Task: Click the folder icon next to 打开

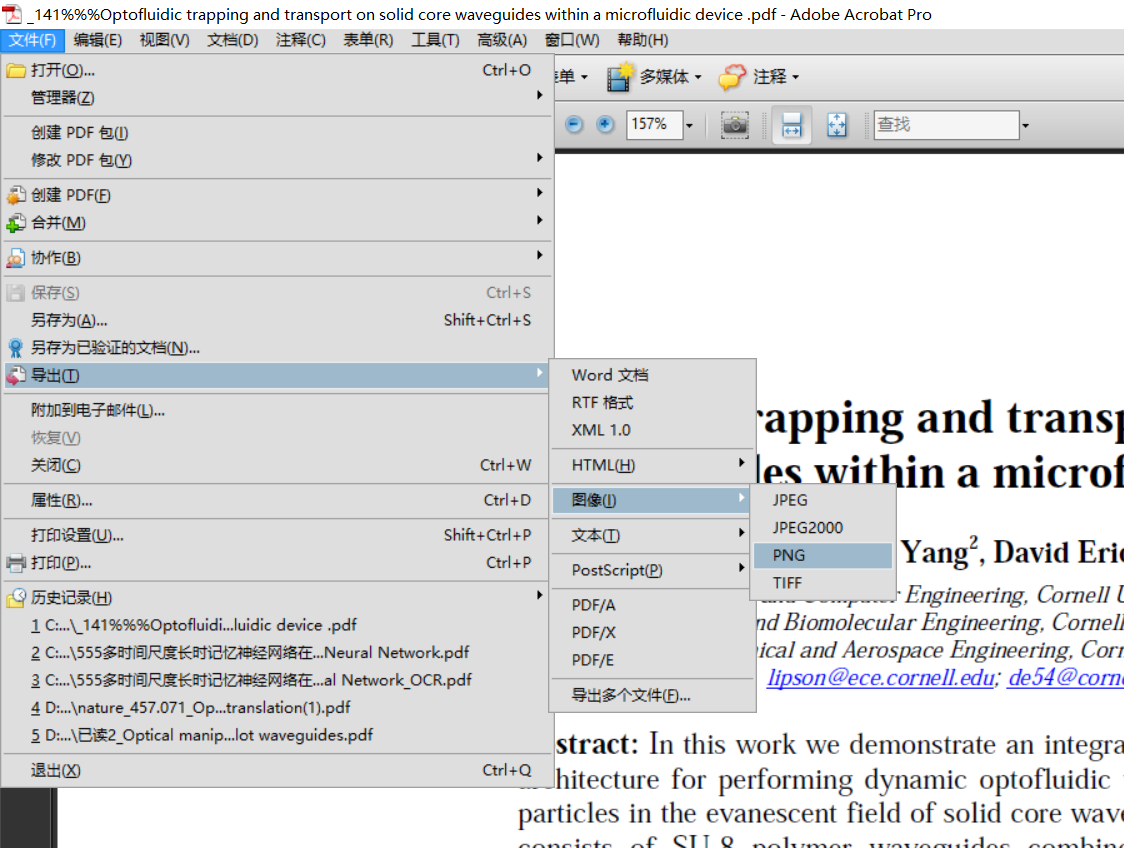Action: [x=16, y=71]
